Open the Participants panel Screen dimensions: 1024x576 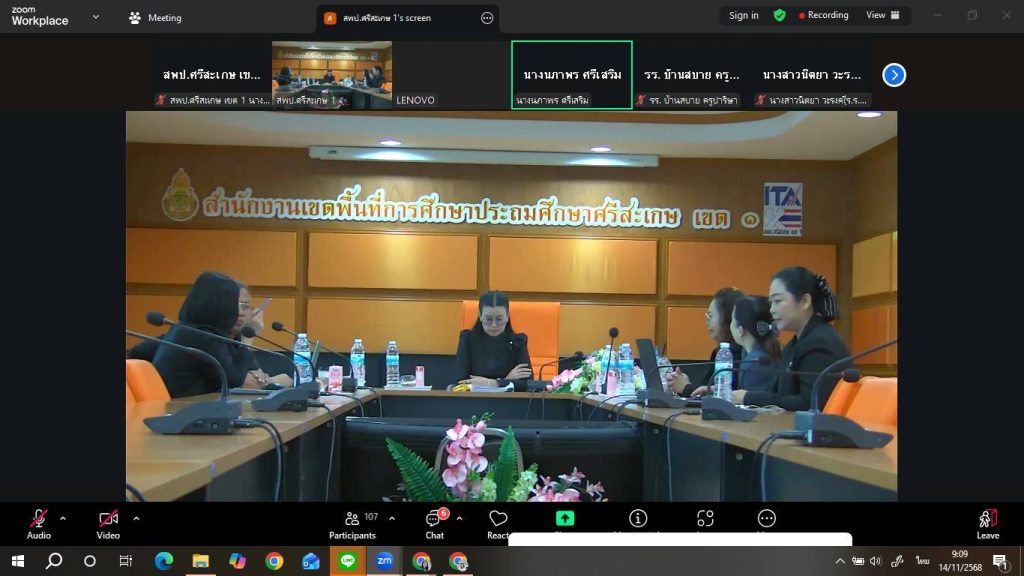(352, 519)
